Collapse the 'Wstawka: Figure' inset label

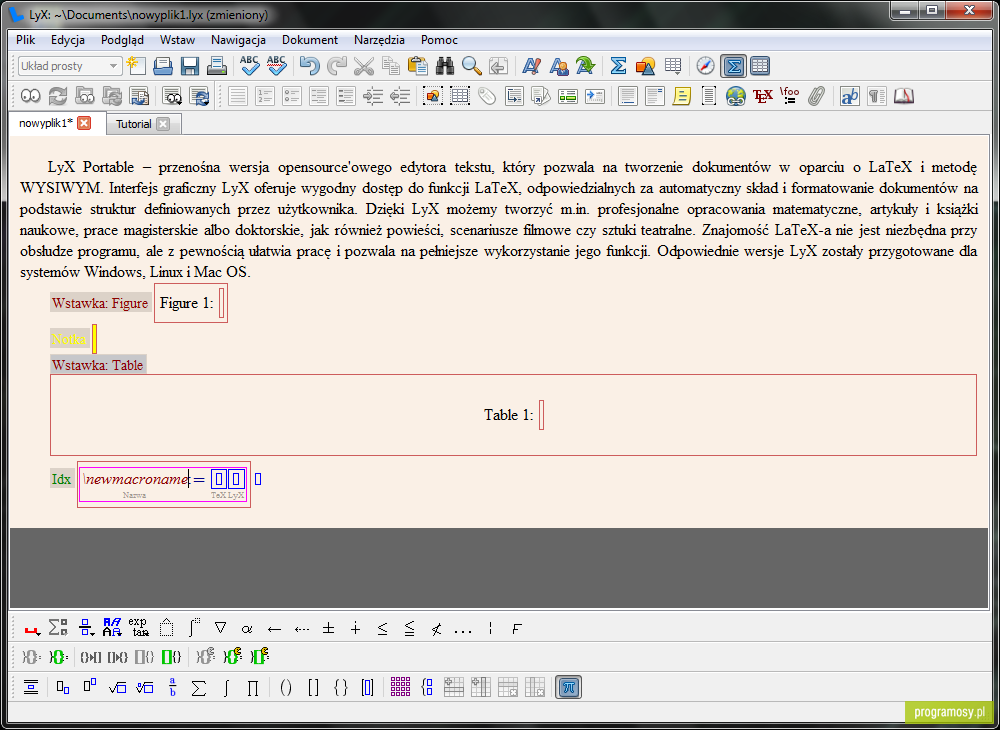coord(100,303)
